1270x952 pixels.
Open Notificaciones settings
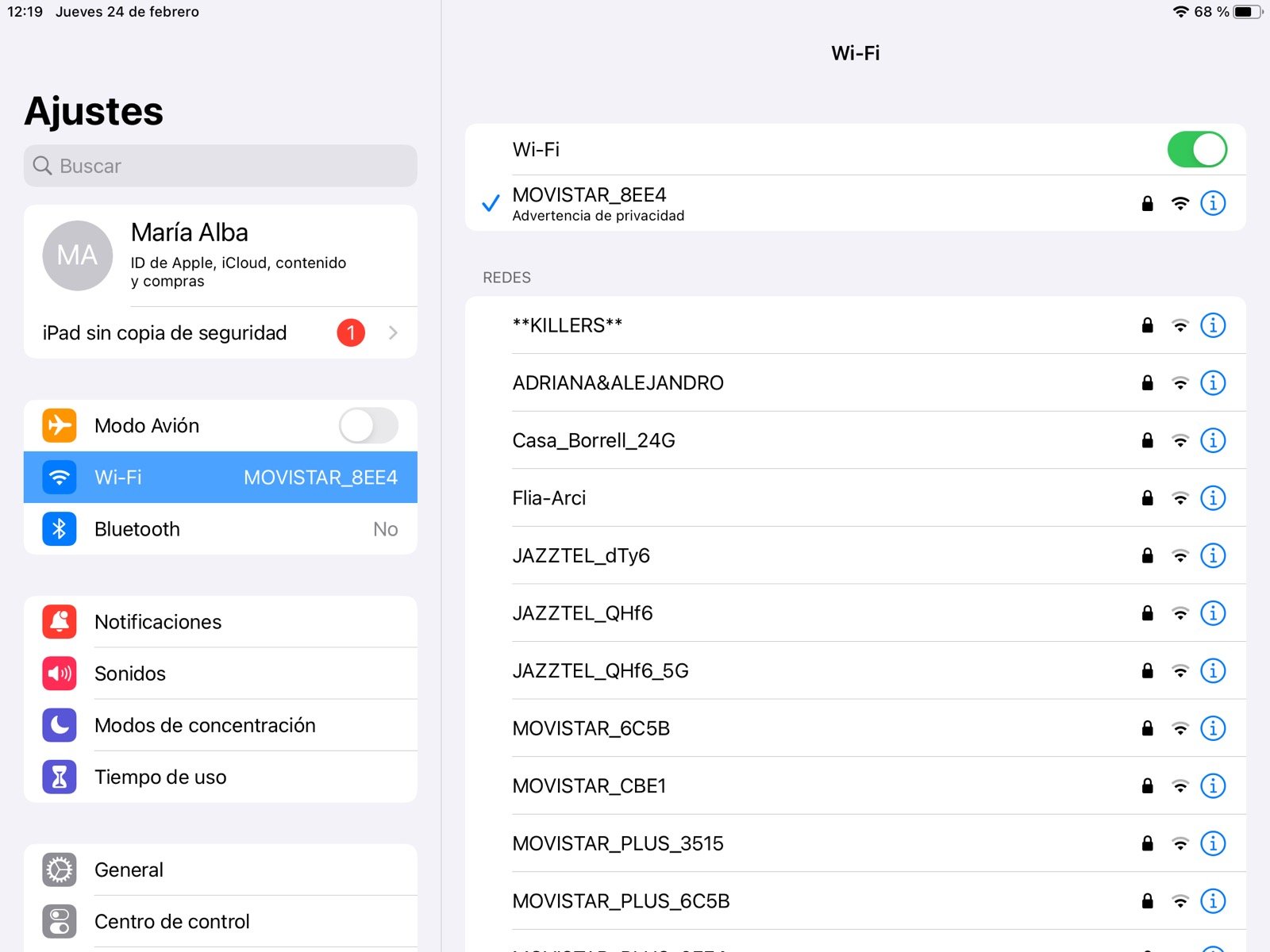221,622
